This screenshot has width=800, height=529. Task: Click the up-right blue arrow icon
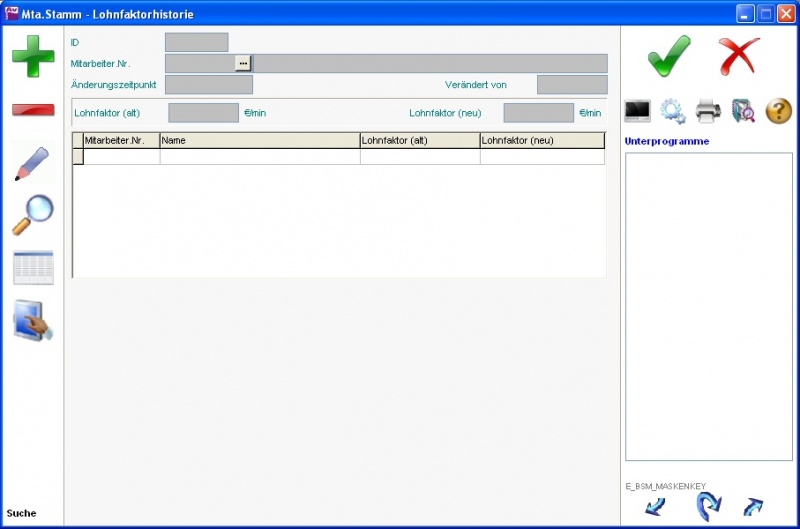pos(753,506)
